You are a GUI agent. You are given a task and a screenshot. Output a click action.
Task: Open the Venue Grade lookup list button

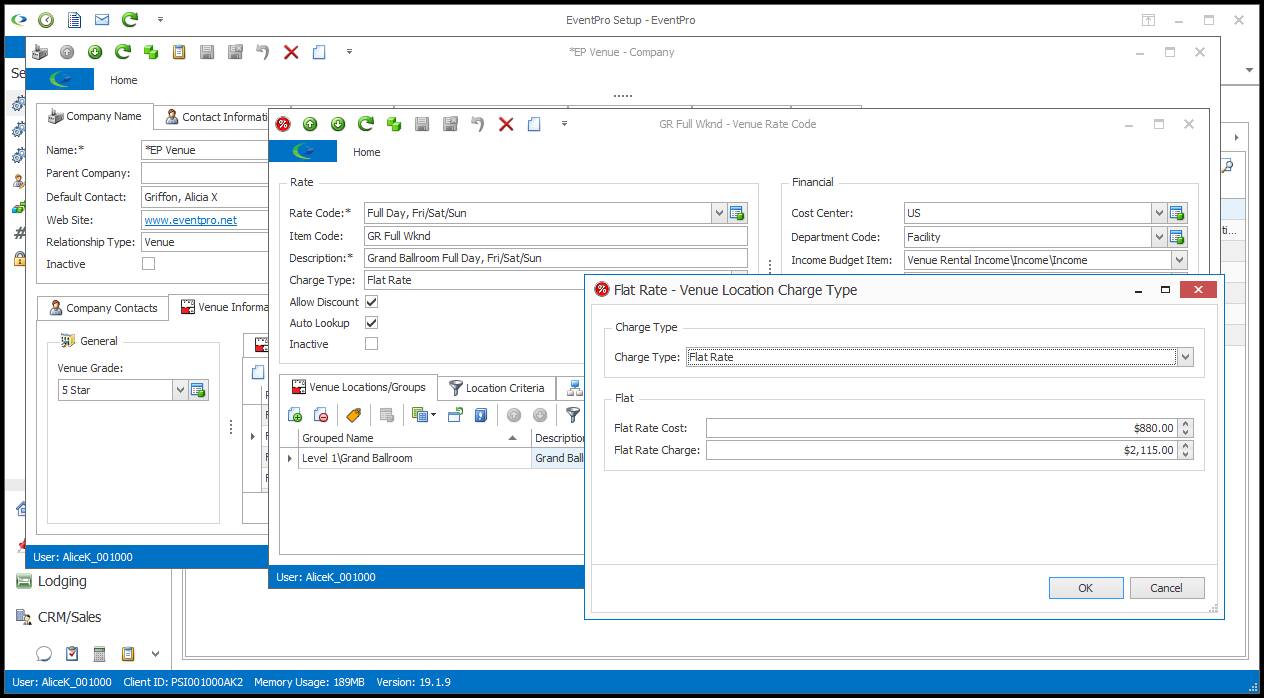198,390
